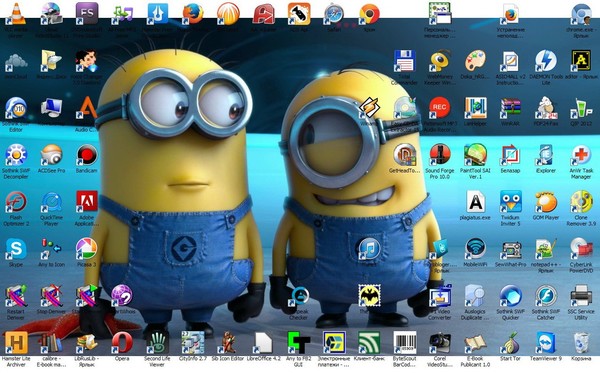
Task: Open ByteScout BarCode barcode icon
Action: tap(404, 343)
